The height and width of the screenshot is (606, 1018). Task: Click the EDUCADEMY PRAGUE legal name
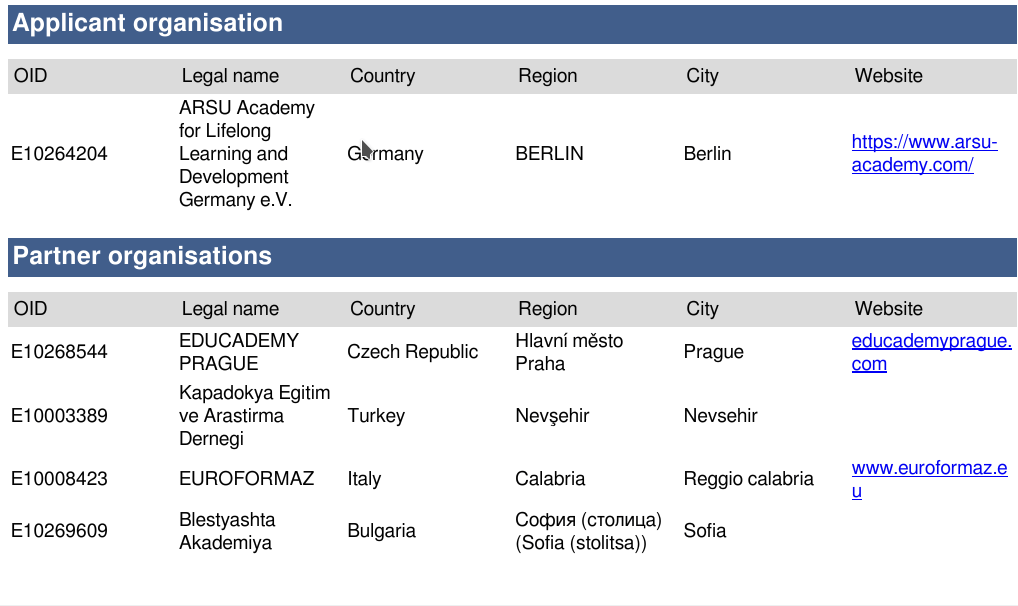tap(238, 352)
